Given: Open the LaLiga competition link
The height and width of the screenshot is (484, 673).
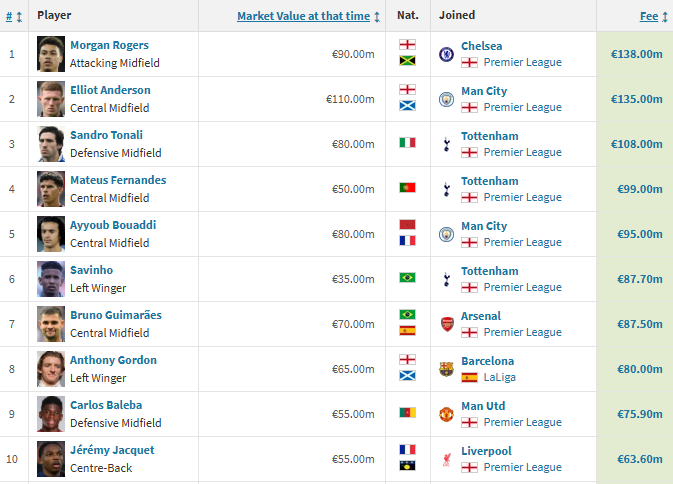Looking at the screenshot, I should pos(500,377).
